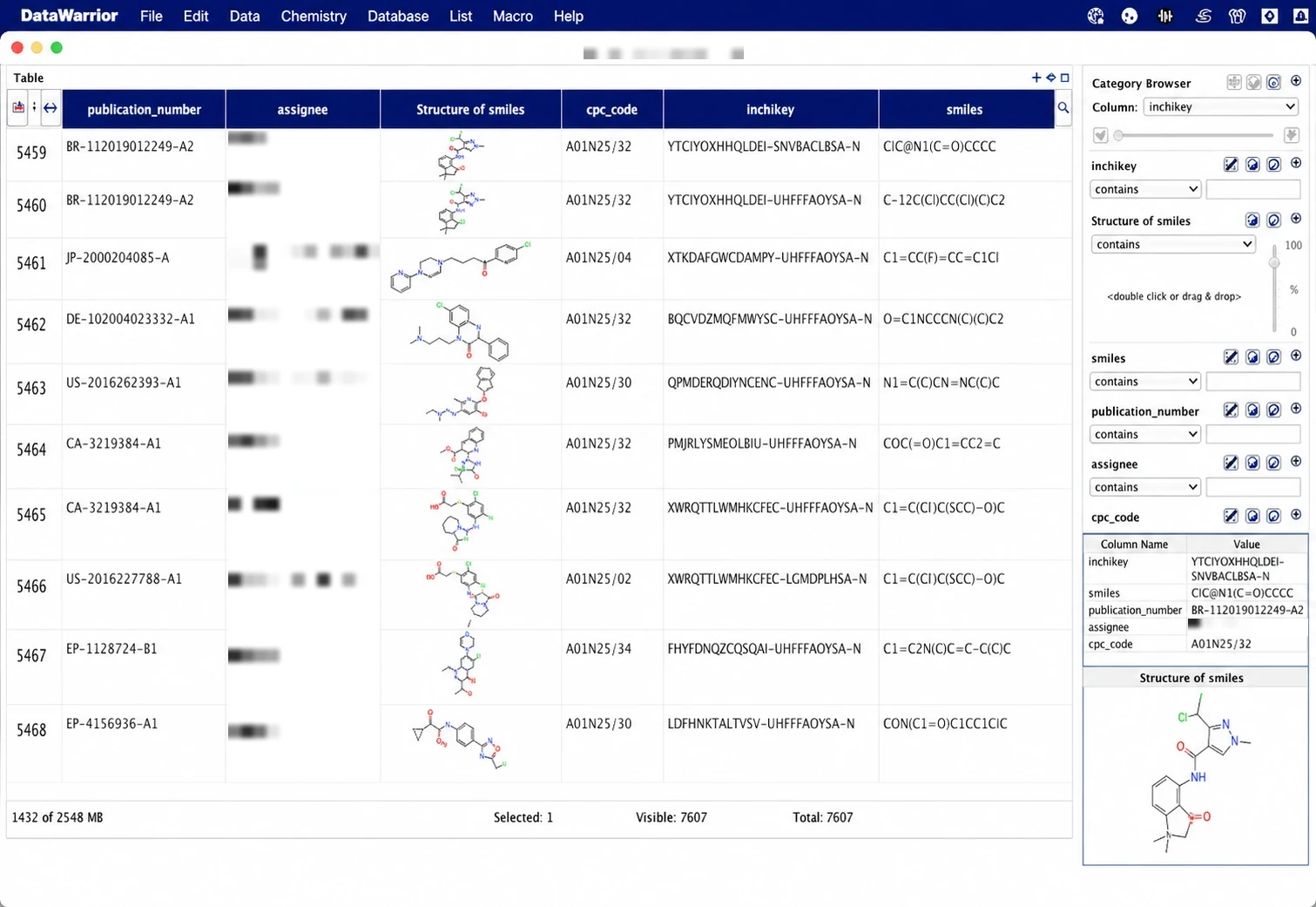Click the pencil icon on publication_number filter
Viewport: 1316px width, 907px height.
pos(1231,410)
